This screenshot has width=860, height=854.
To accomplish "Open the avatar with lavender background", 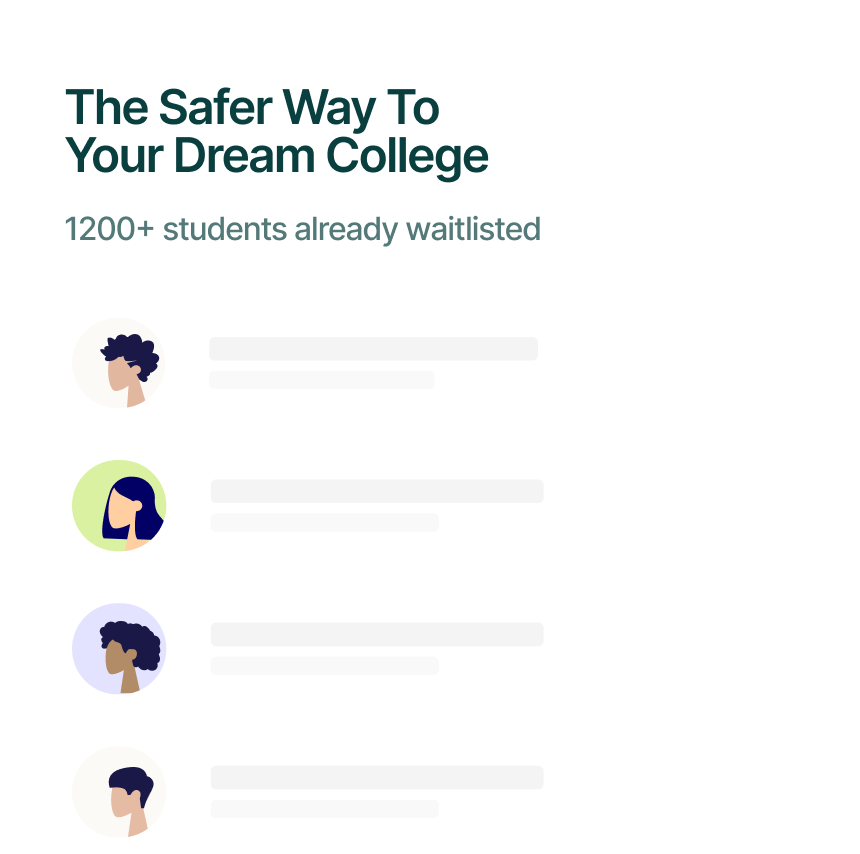I will 119,648.
